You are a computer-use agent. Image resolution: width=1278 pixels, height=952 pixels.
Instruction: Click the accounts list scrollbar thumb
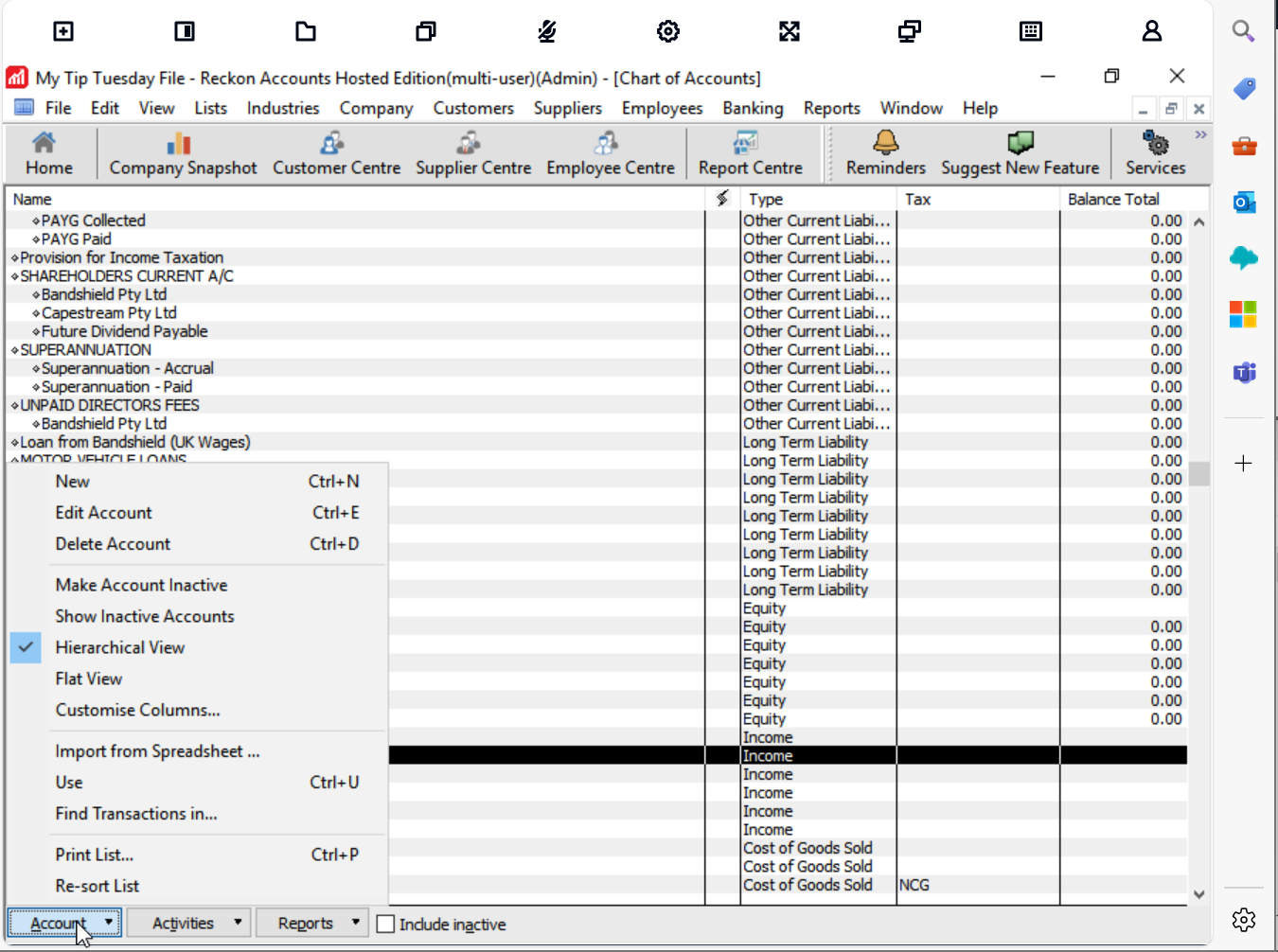(x=1198, y=473)
